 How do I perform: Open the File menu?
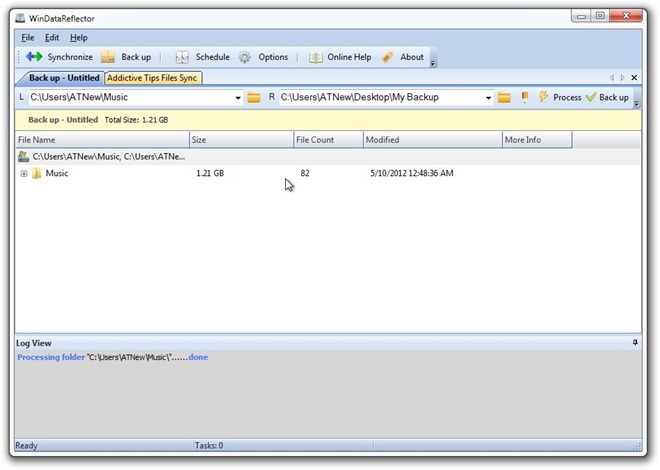pos(27,37)
